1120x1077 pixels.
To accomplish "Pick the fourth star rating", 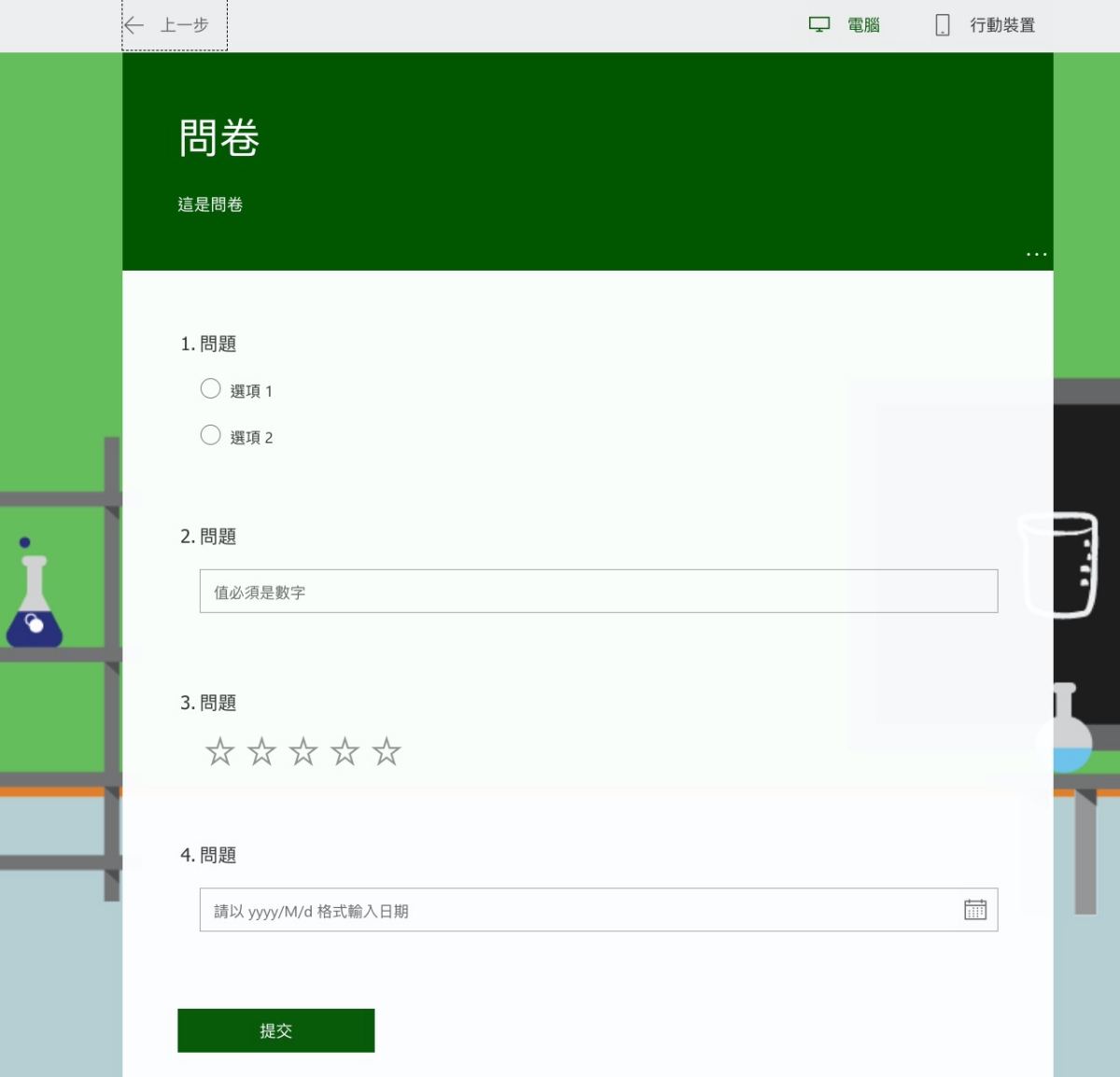I will pos(345,751).
